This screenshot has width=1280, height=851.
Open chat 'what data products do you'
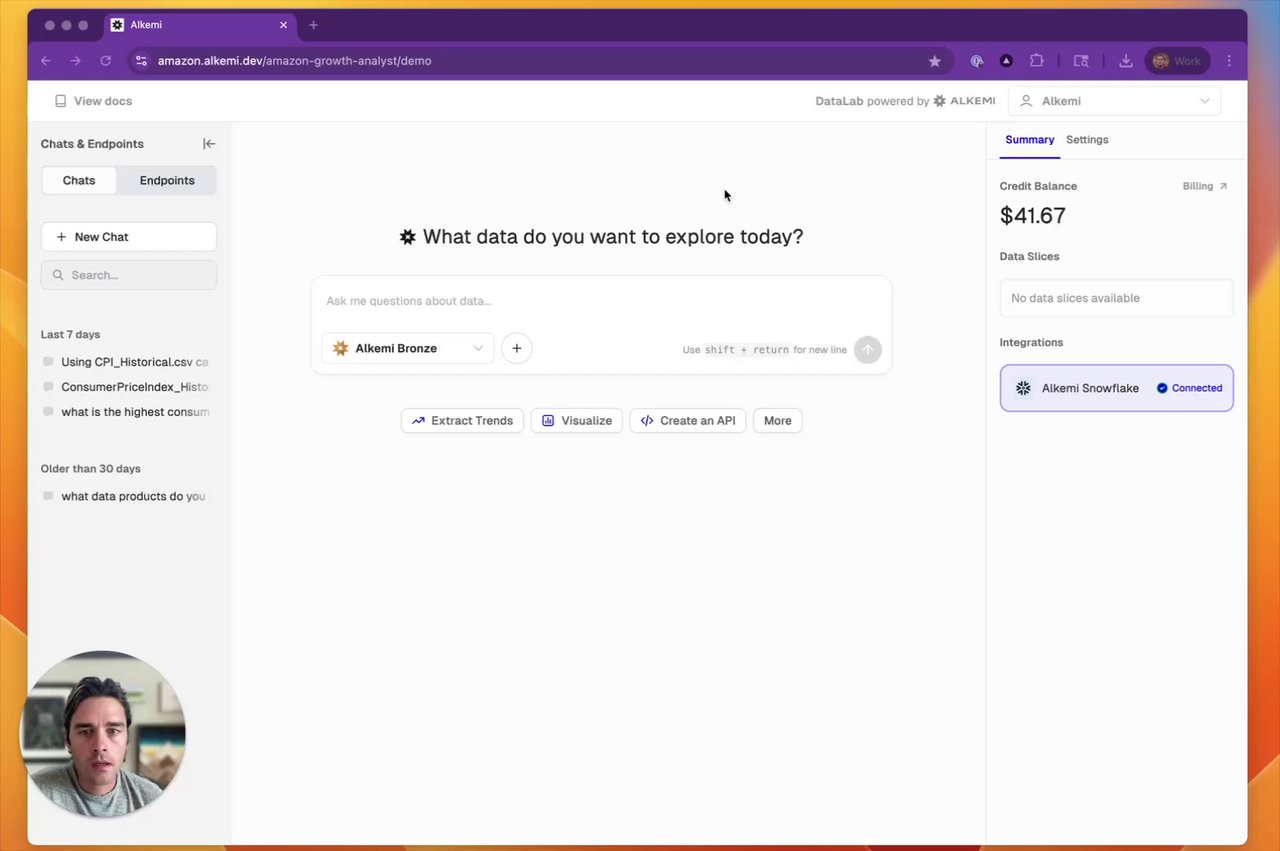point(133,496)
